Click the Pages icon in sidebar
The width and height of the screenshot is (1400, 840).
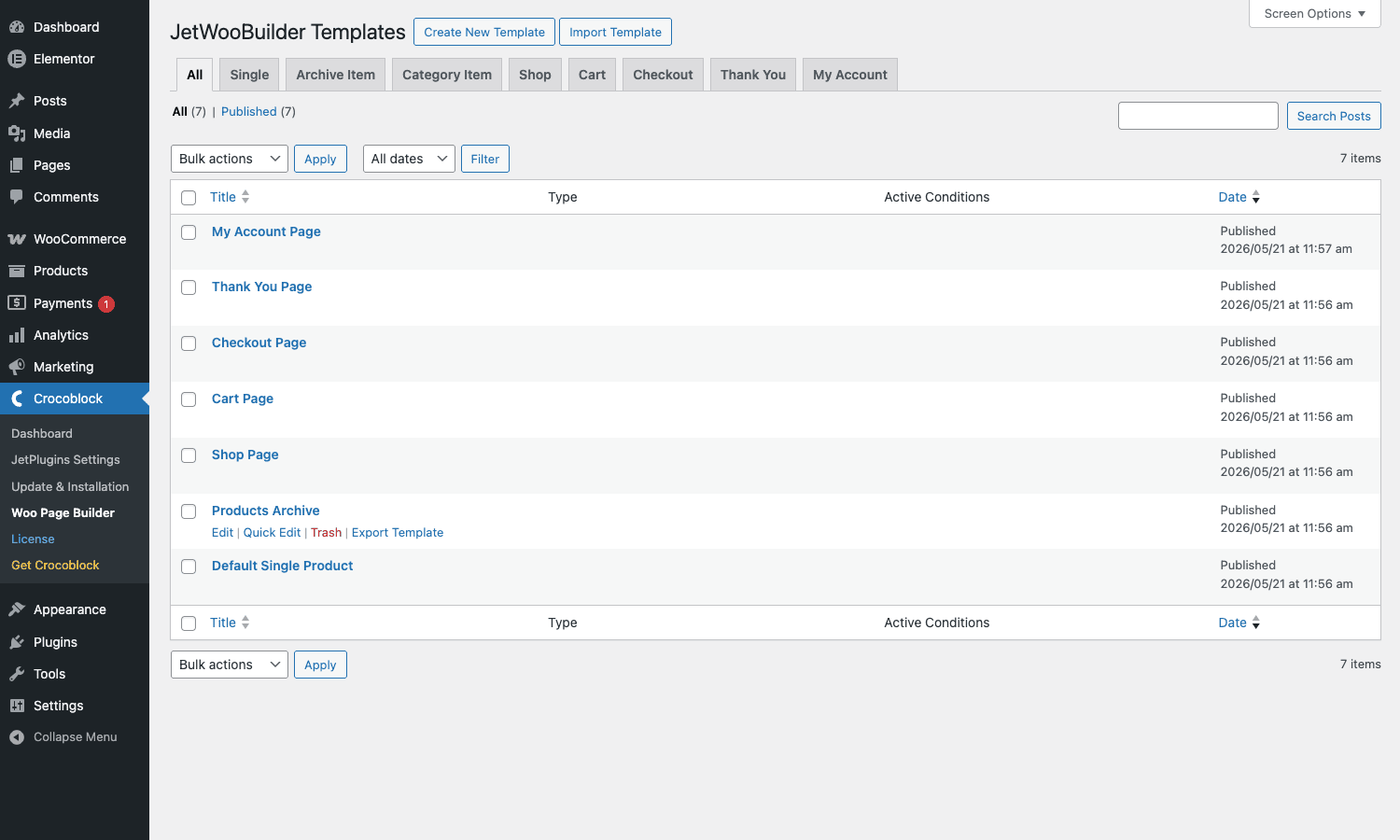17,165
